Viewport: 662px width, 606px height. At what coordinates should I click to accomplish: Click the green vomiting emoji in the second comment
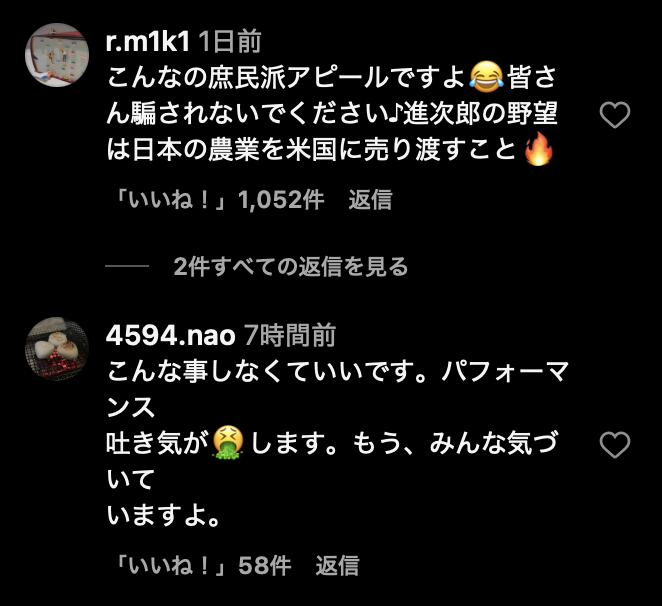point(228,443)
